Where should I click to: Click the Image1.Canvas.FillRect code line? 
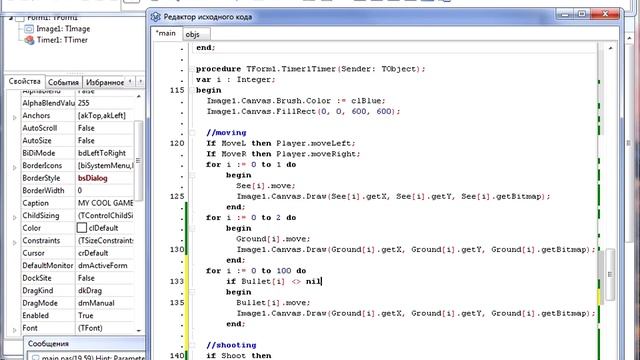pyautogui.click(x=303, y=111)
